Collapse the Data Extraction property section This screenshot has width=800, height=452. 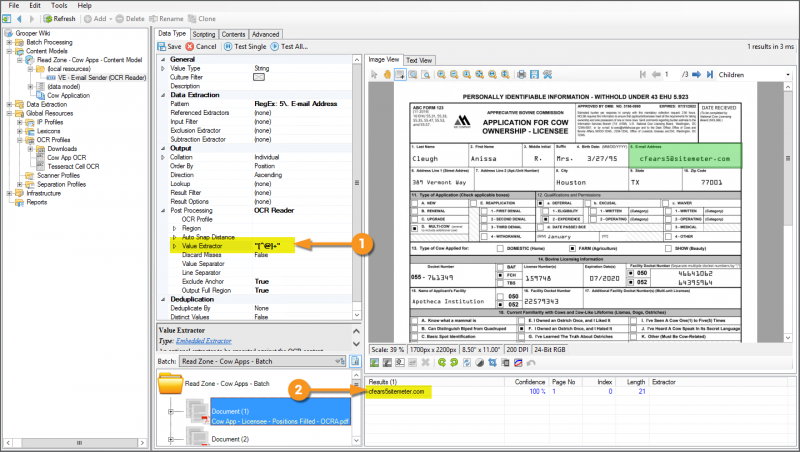163,94
